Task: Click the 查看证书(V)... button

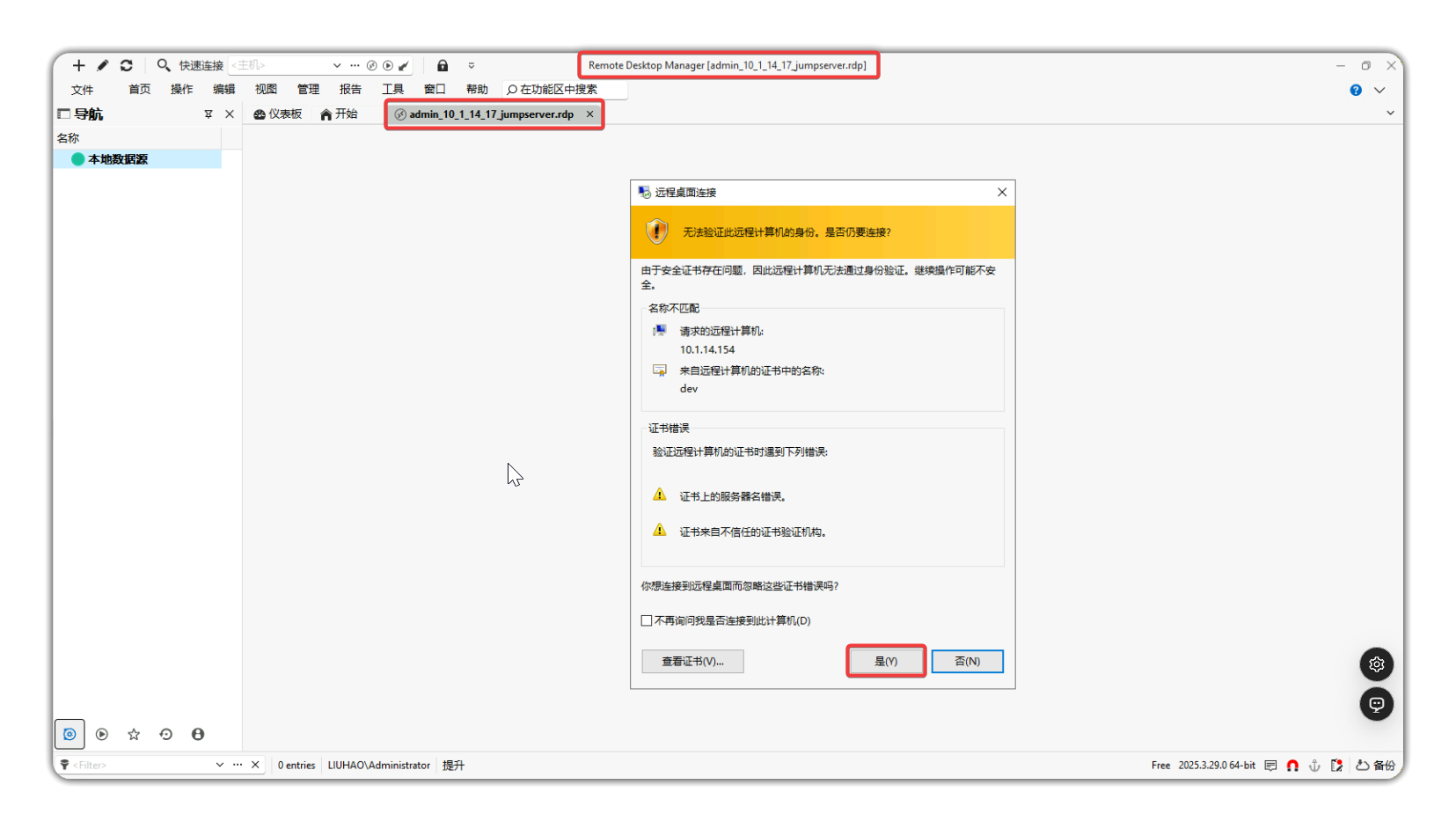Action: pyautogui.click(x=692, y=661)
